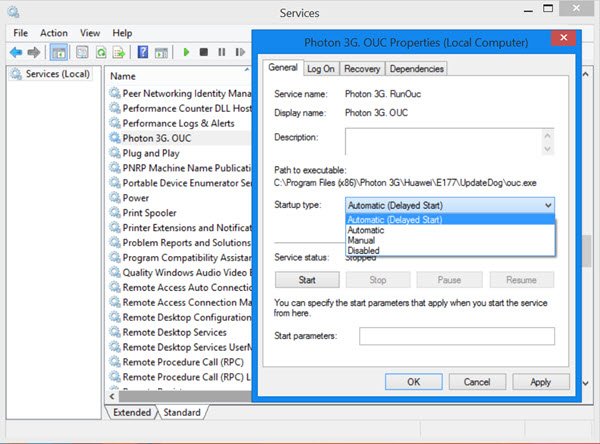Image resolution: width=600 pixels, height=444 pixels.
Task: Open the Help menu
Action: pos(122,33)
